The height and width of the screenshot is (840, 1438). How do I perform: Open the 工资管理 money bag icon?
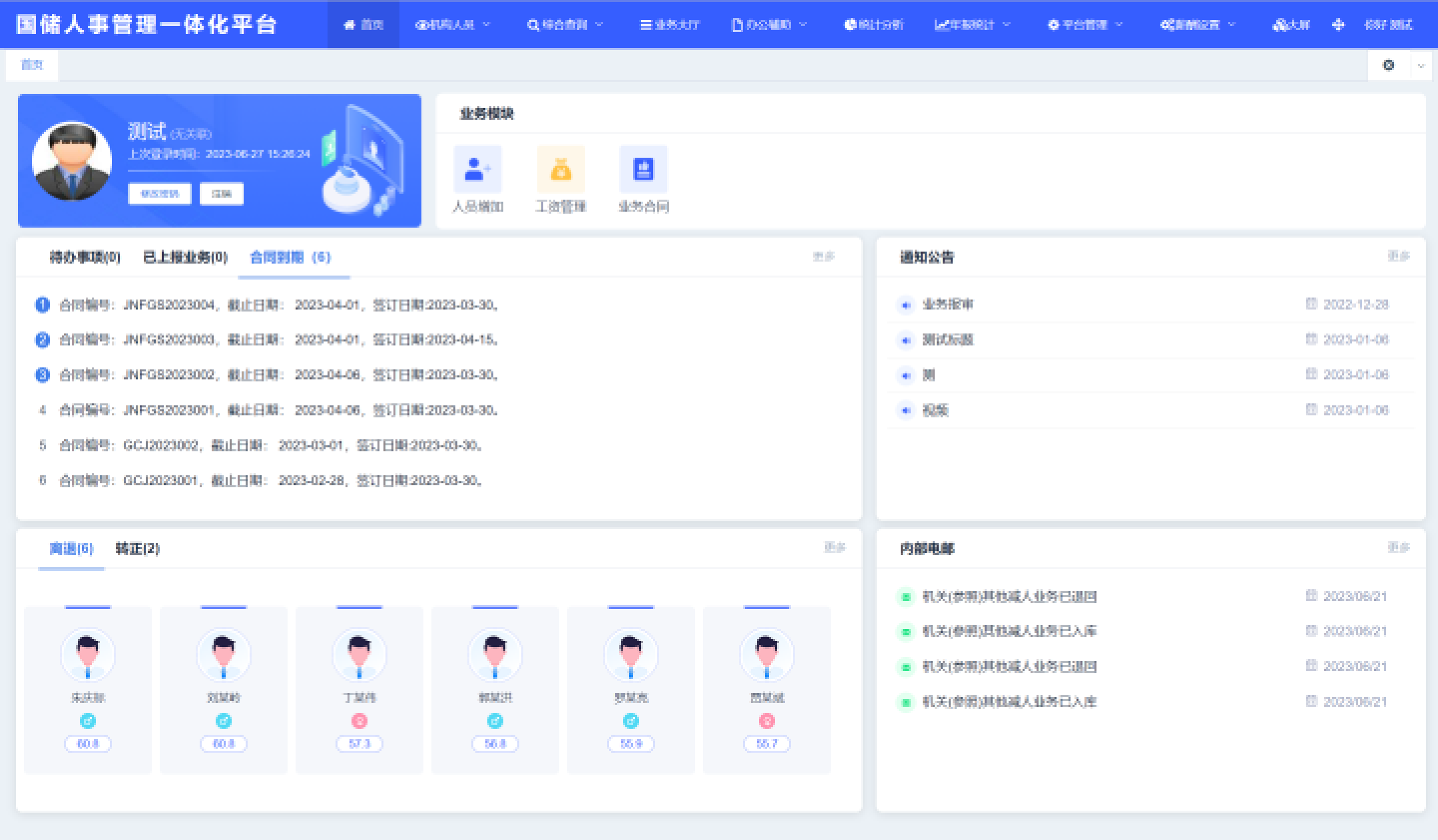[561, 169]
